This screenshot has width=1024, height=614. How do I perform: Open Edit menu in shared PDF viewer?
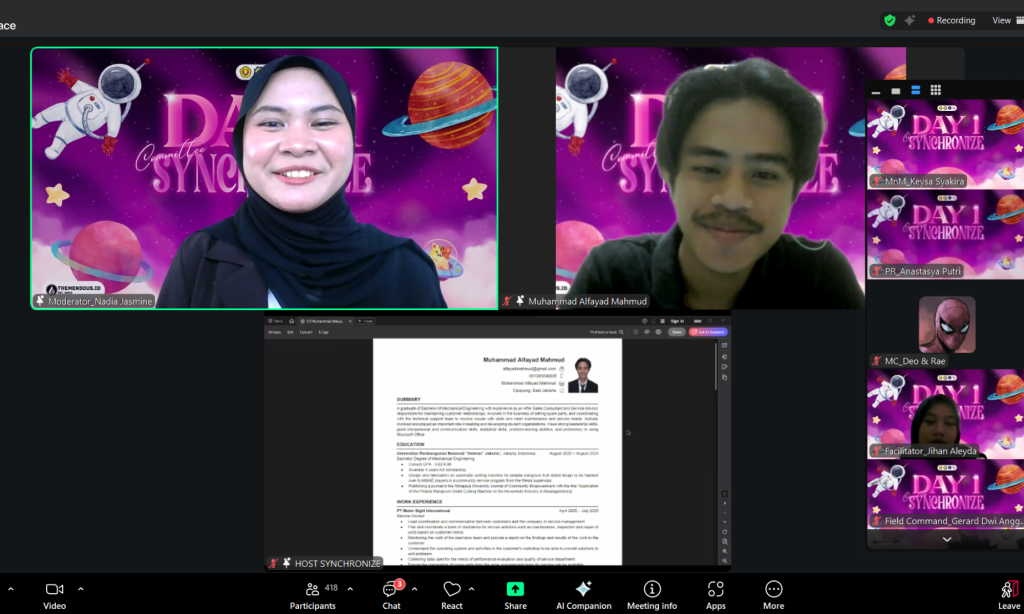tap(290, 332)
